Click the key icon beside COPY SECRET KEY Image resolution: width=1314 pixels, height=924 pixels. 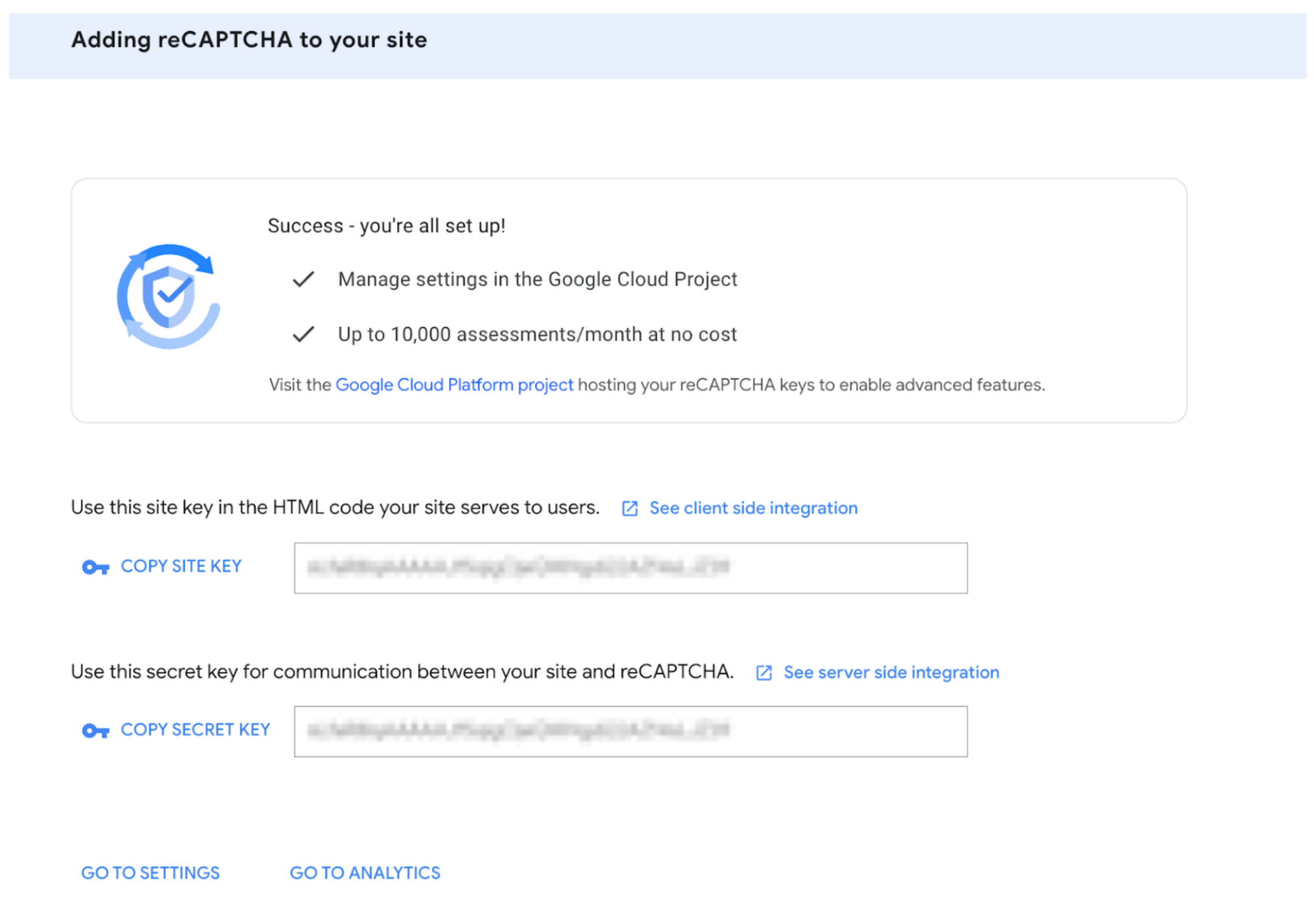tap(95, 730)
